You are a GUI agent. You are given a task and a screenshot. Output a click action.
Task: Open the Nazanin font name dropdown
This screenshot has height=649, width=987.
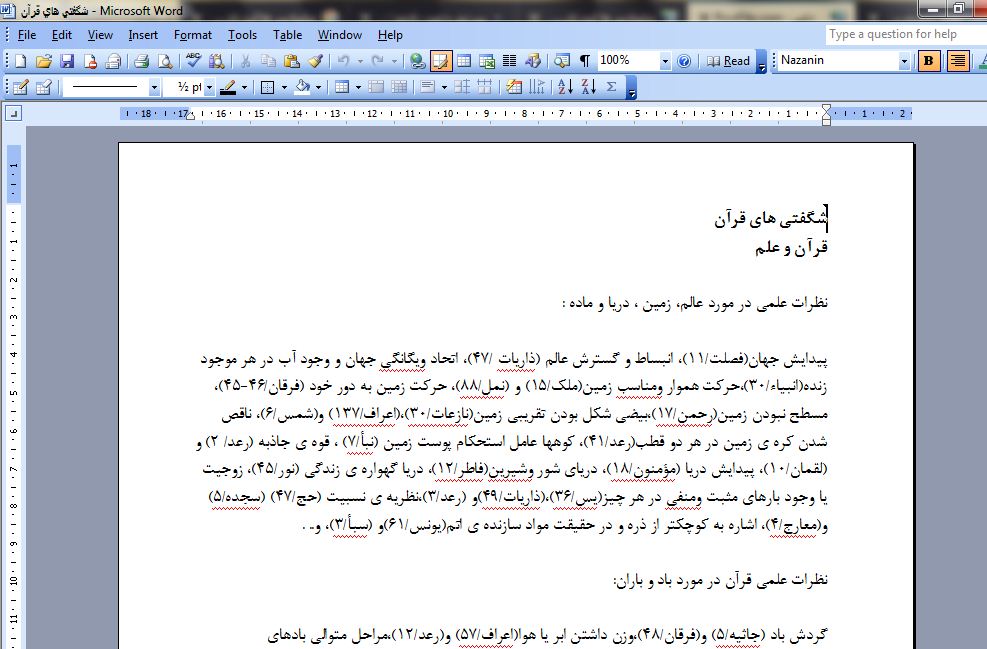coord(904,61)
